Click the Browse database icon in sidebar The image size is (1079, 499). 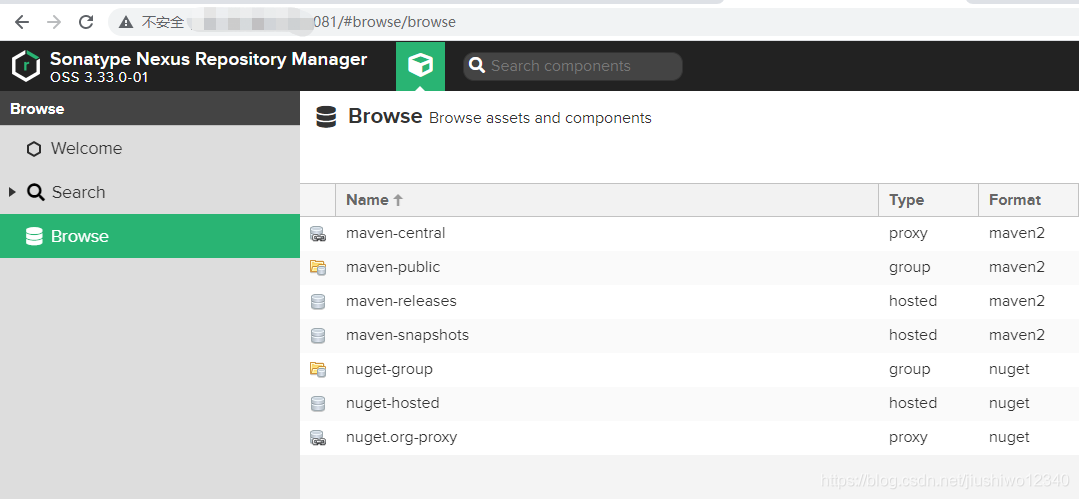34,236
